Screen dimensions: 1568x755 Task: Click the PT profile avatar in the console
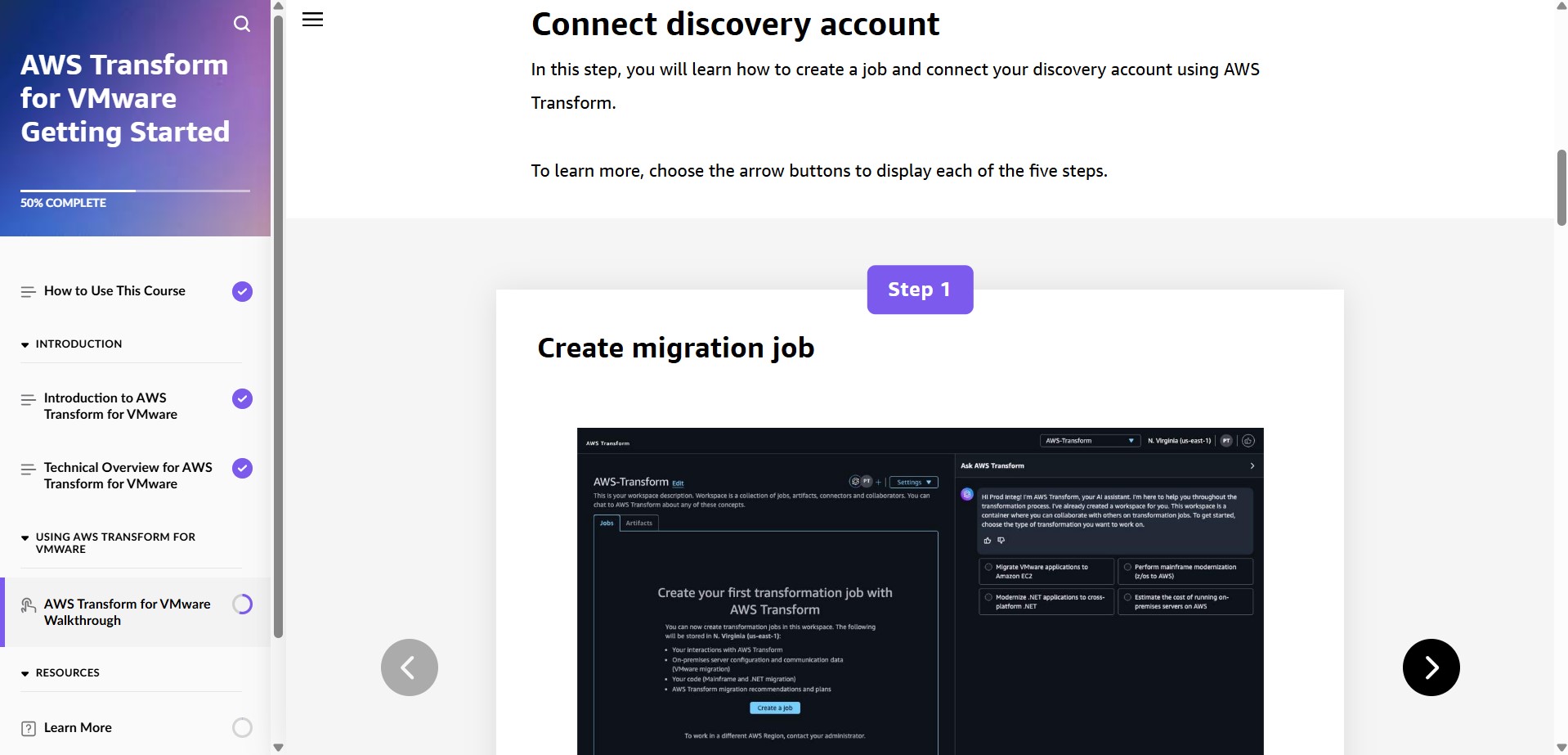coord(1226,440)
